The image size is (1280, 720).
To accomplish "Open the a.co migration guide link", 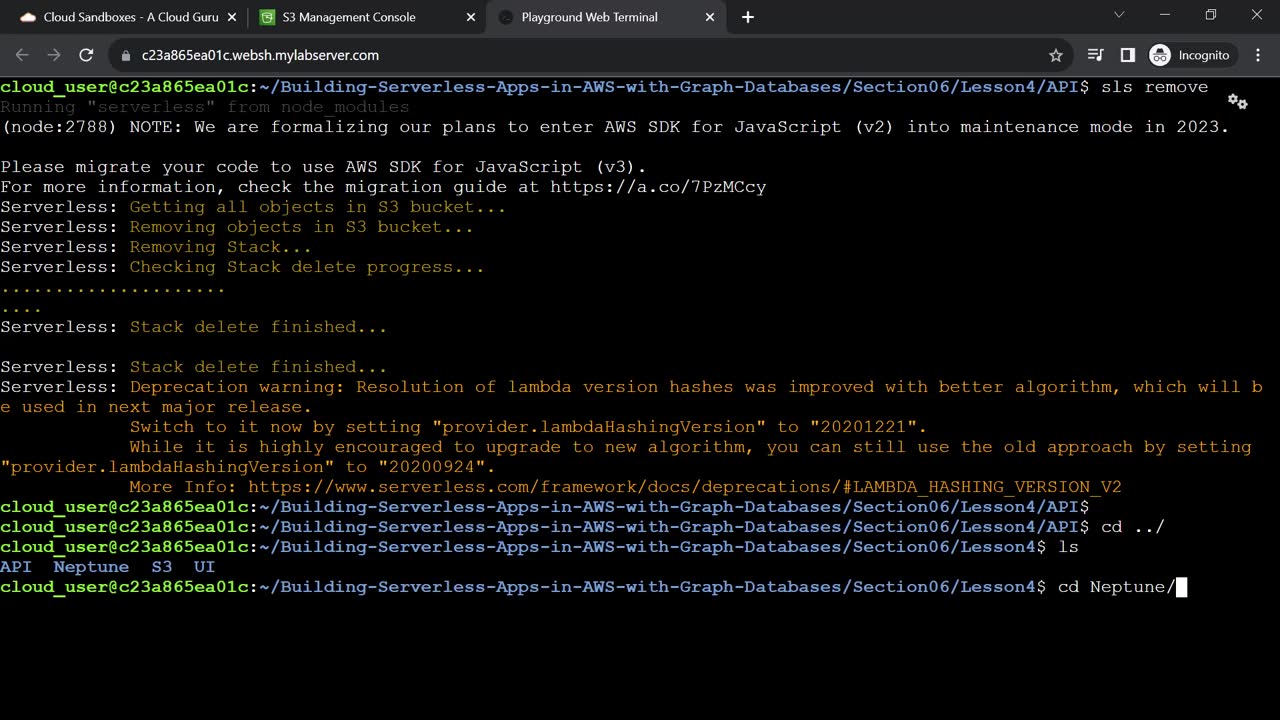I will 657,187.
